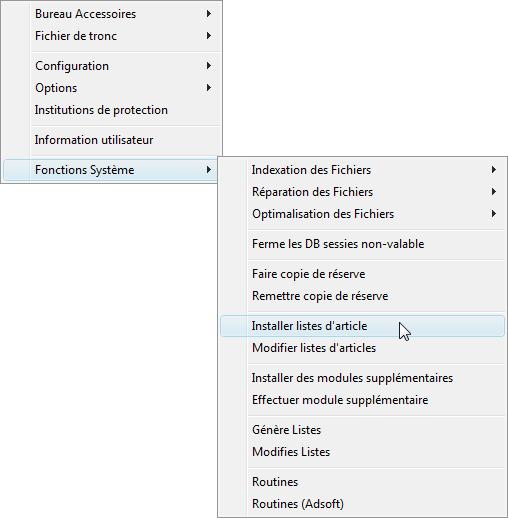Select the Fonctions Système menu item
Screen dimensions: 508x518
tap(111, 170)
